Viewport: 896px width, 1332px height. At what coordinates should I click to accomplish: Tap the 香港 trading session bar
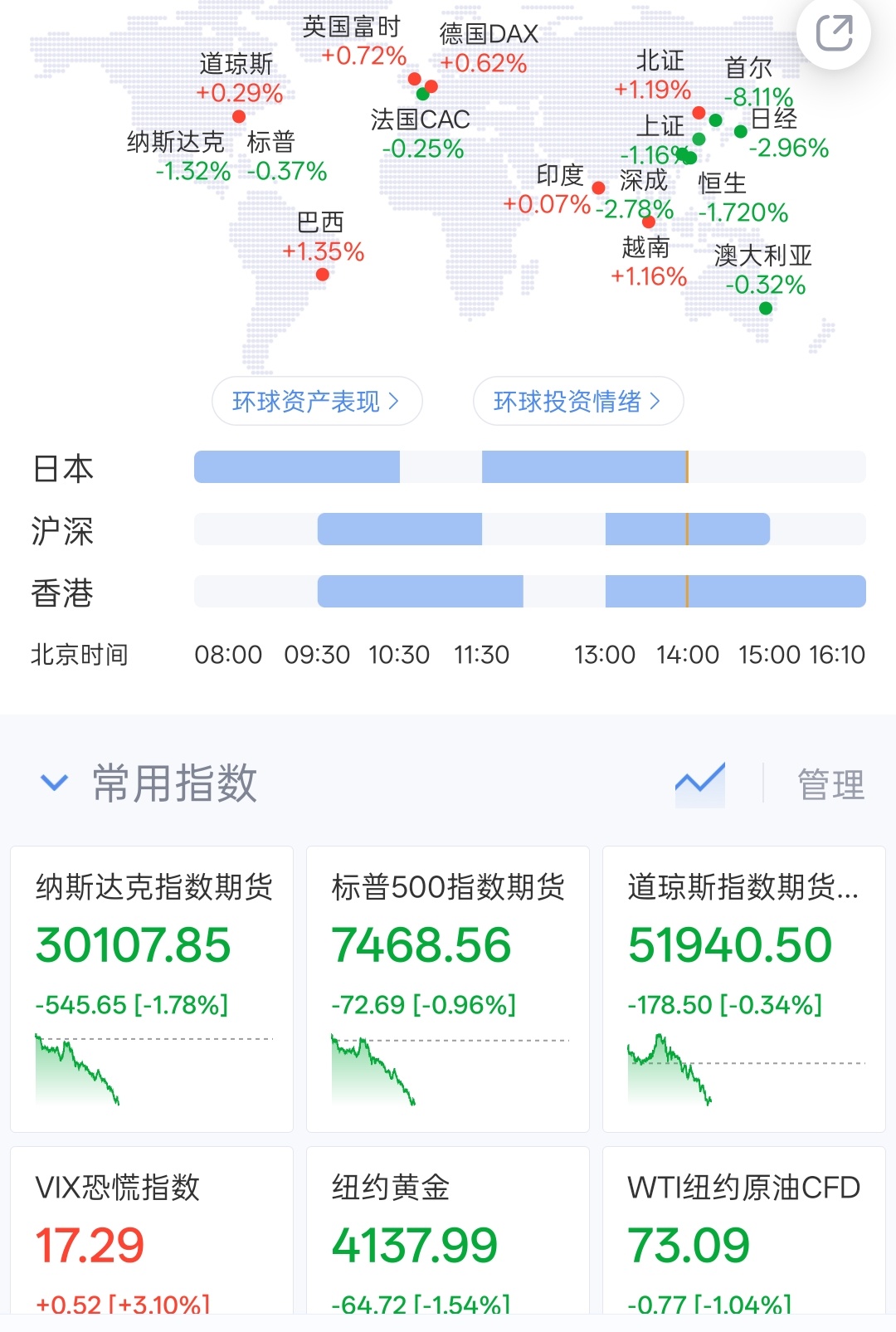pyautogui.click(x=530, y=591)
